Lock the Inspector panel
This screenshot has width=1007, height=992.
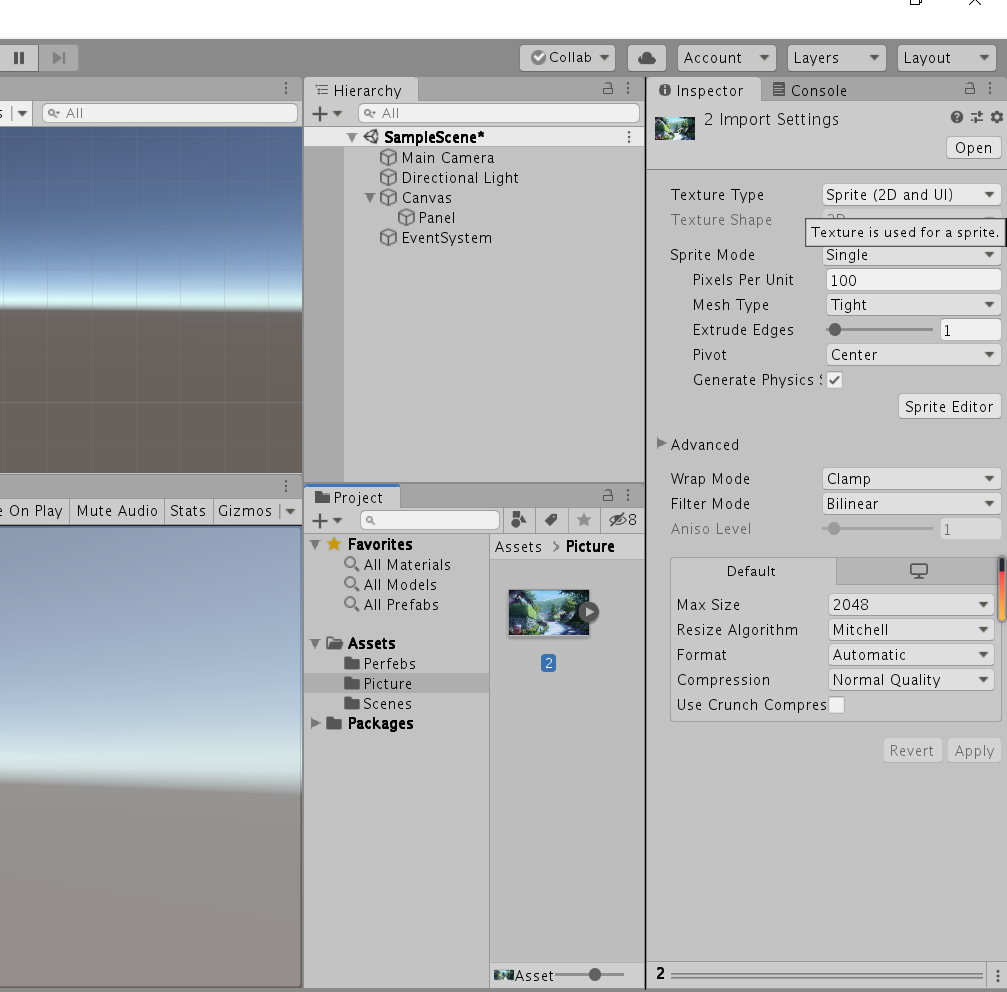[x=970, y=89]
